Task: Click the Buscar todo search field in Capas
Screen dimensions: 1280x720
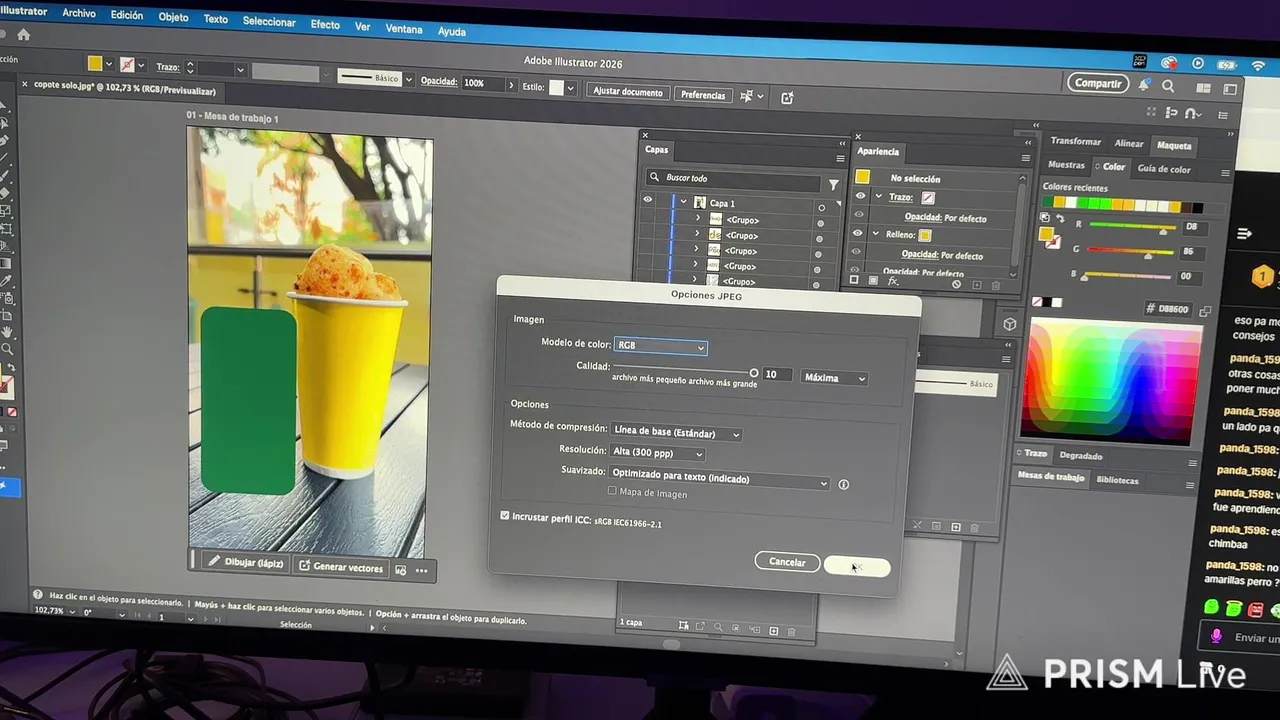Action: coord(733,179)
